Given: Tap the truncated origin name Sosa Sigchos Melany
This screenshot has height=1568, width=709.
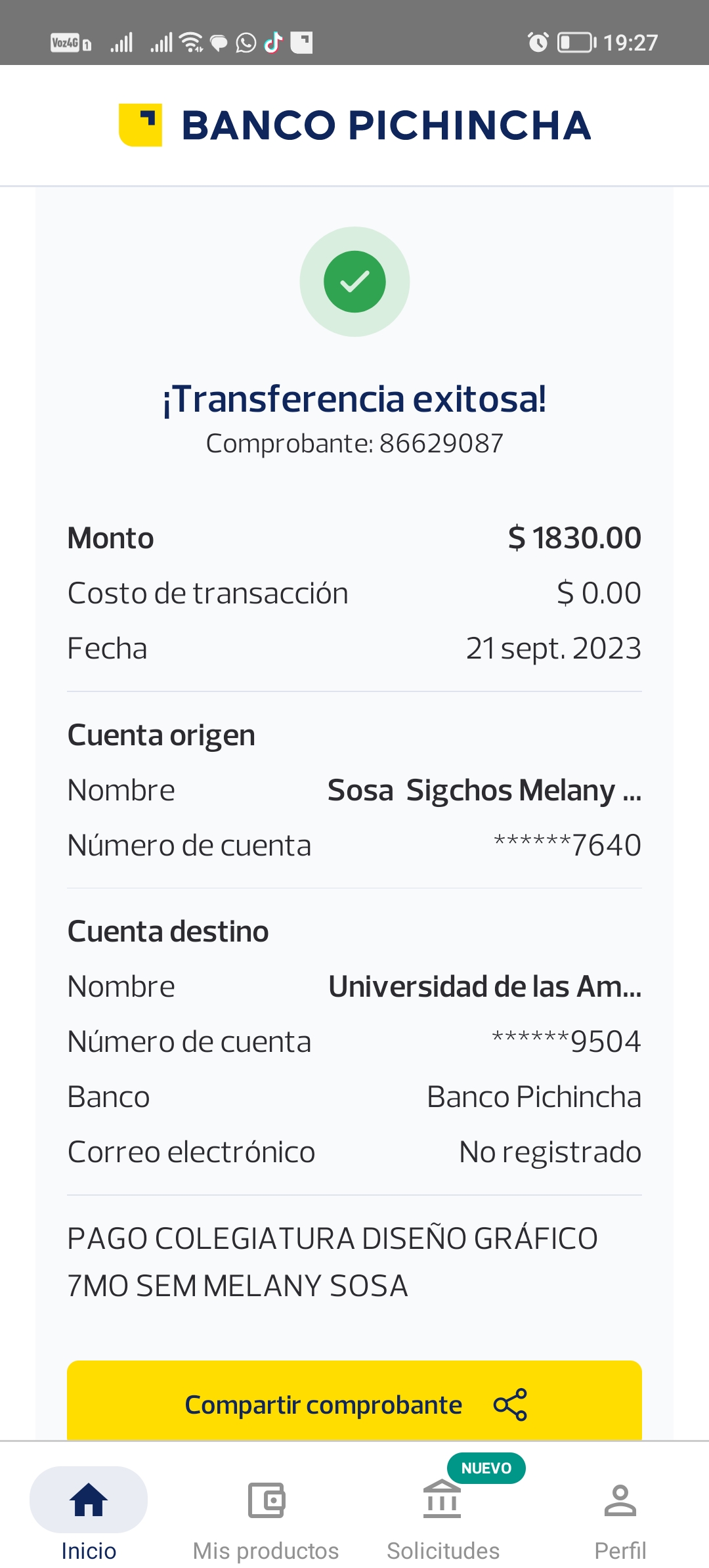Looking at the screenshot, I should click(484, 790).
